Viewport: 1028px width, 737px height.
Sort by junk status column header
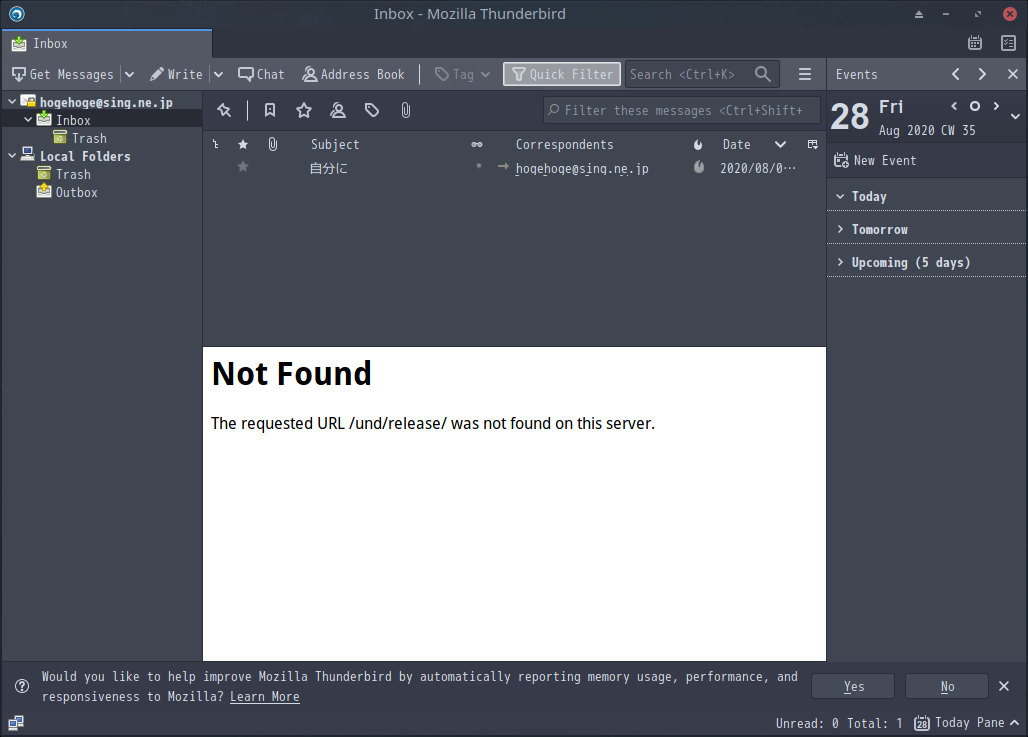pos(698,144)
